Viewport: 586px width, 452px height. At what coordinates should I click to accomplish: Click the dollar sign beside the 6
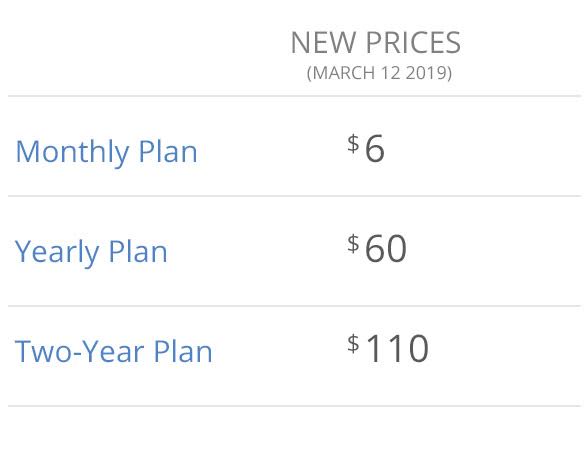(353, 144)
